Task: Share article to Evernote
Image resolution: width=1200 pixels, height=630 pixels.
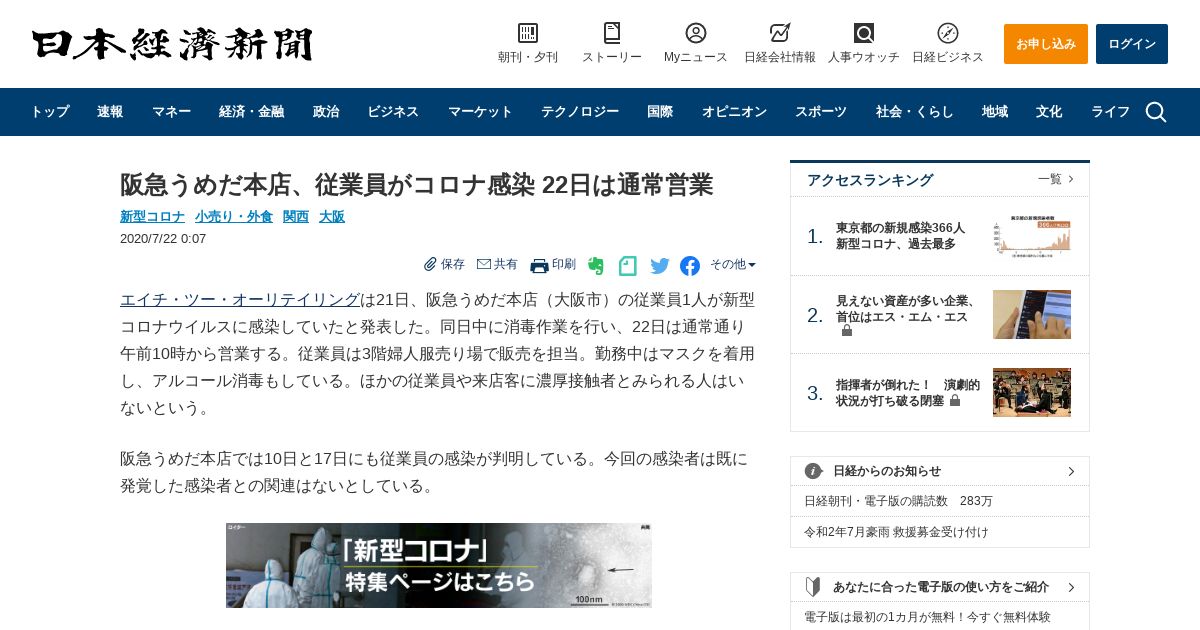Action: pyautogui.click(x=596, y=266)
